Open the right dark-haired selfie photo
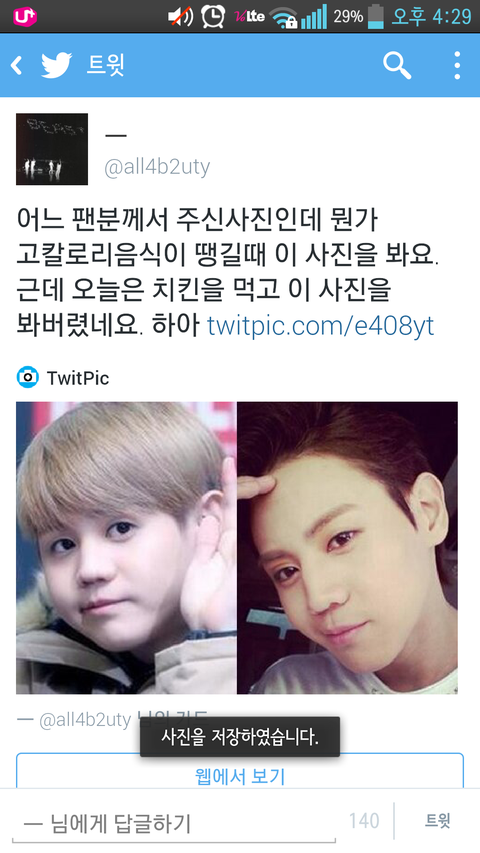Image resolution: width=480 pixels, height=853 pixels. 347,548
